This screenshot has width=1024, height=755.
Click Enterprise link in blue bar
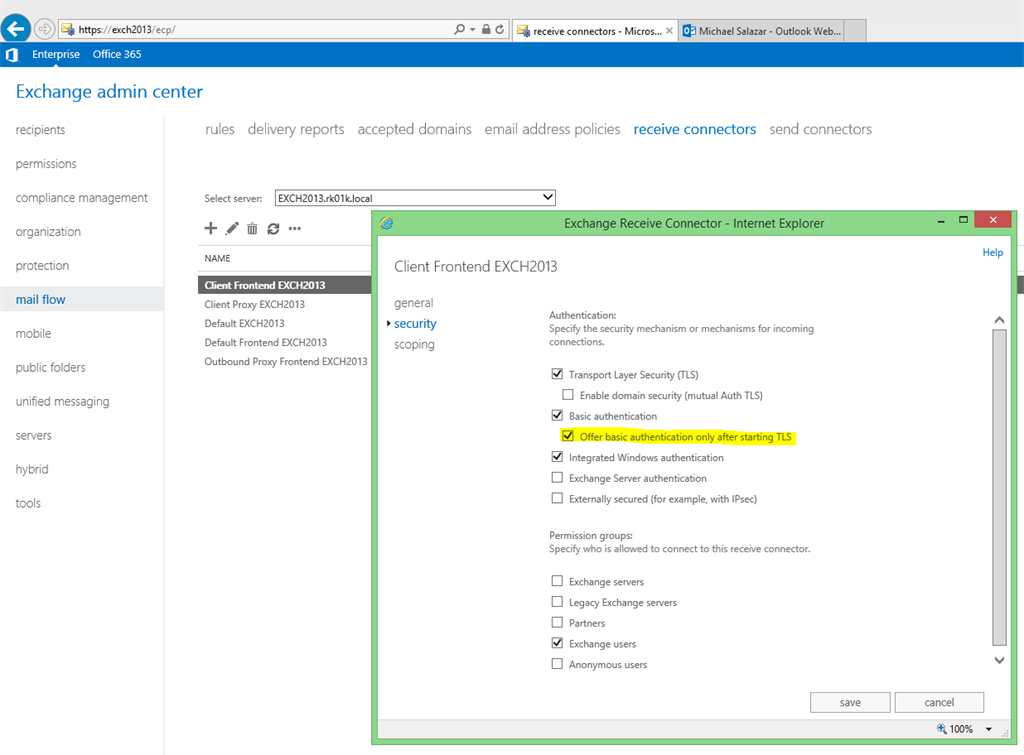(56, 54)
